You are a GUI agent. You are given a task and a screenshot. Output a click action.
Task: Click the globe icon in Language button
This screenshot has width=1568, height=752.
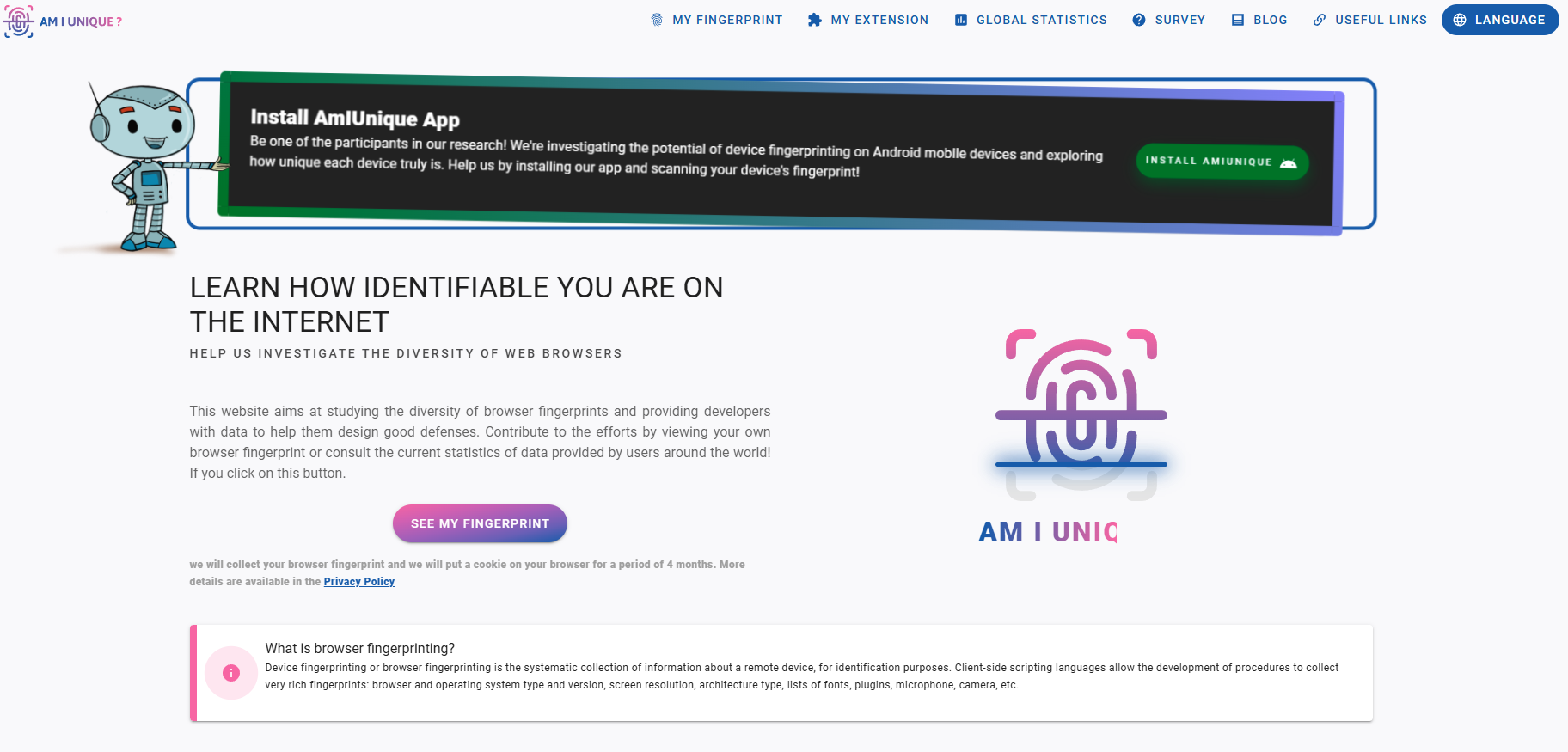1460,20
